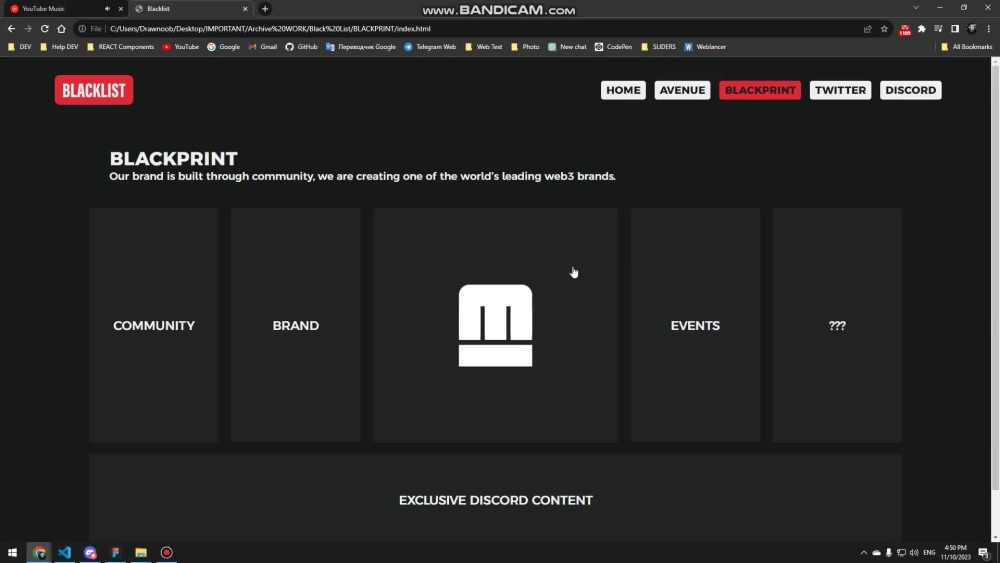Show hidden system tray icons
The image size is (1000, 563).
click(x=864, y=553)
